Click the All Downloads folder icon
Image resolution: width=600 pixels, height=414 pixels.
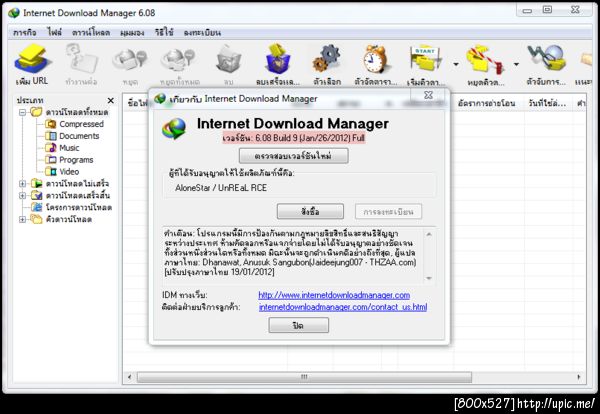(36, 112)
